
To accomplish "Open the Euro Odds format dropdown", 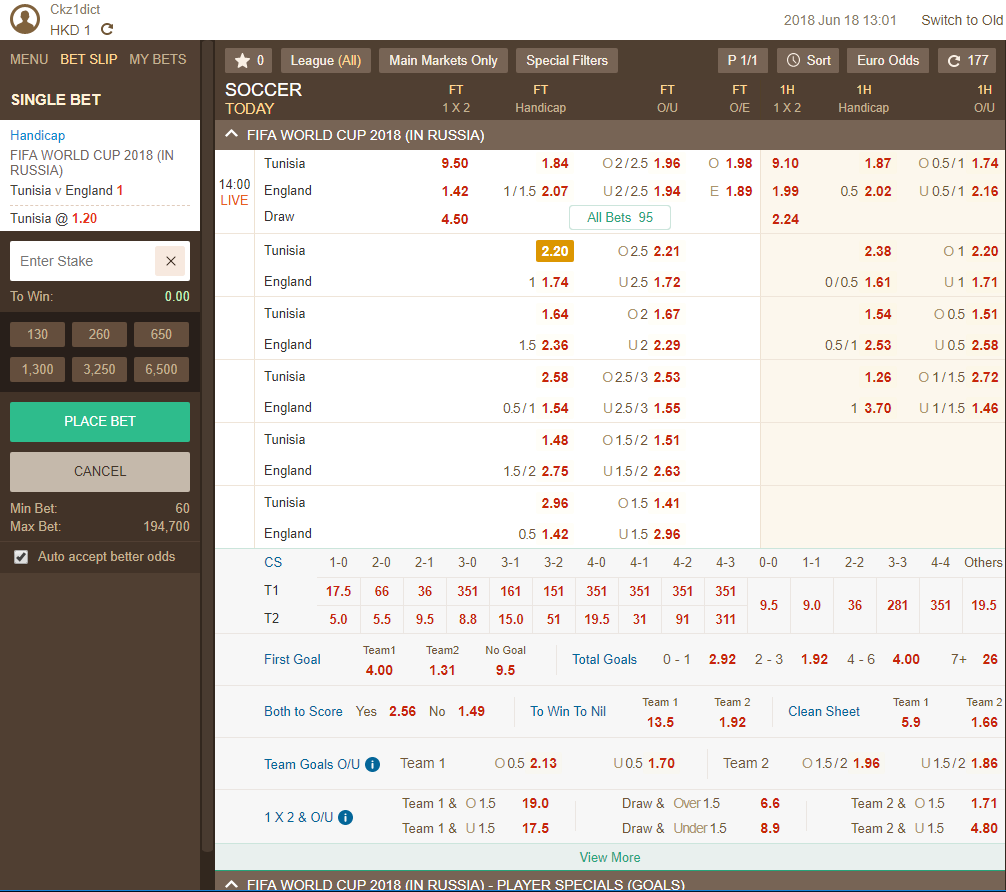I will [x=888, y=60].
